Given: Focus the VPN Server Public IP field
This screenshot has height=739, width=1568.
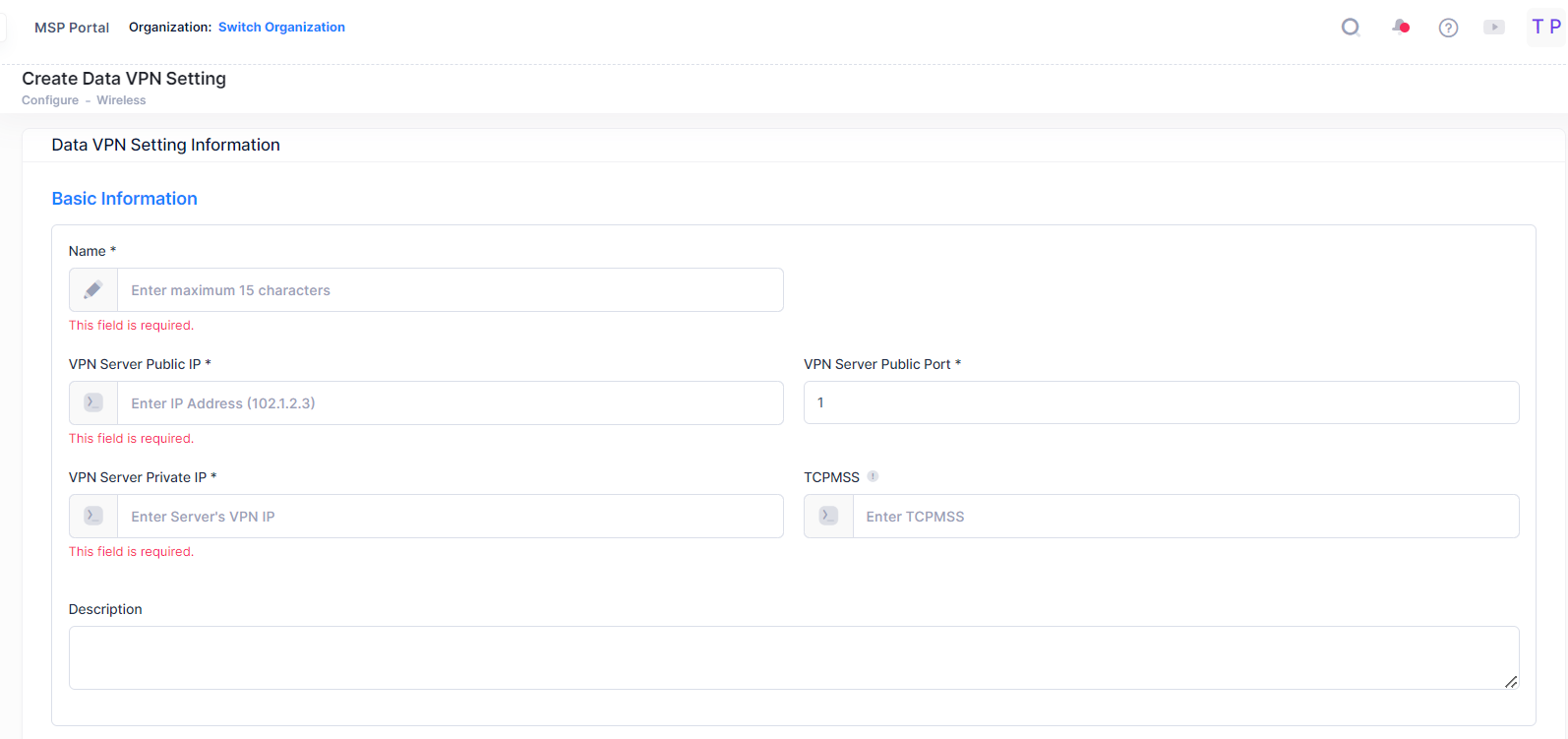Looking at the screenshot, I should (450, 403).
